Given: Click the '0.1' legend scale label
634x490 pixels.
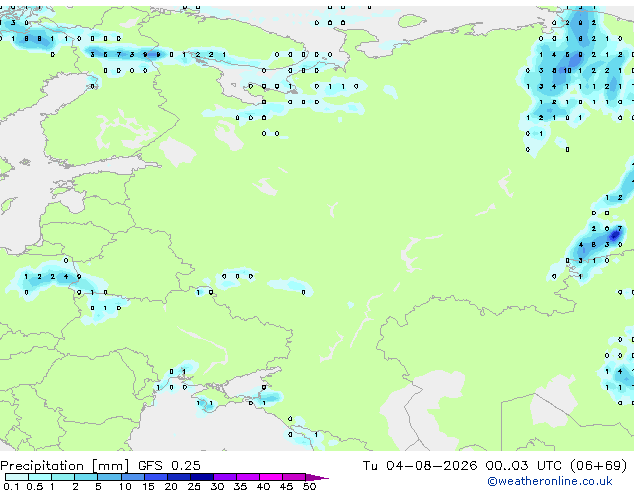Looking at the screenshot, I should click(11, 486).
